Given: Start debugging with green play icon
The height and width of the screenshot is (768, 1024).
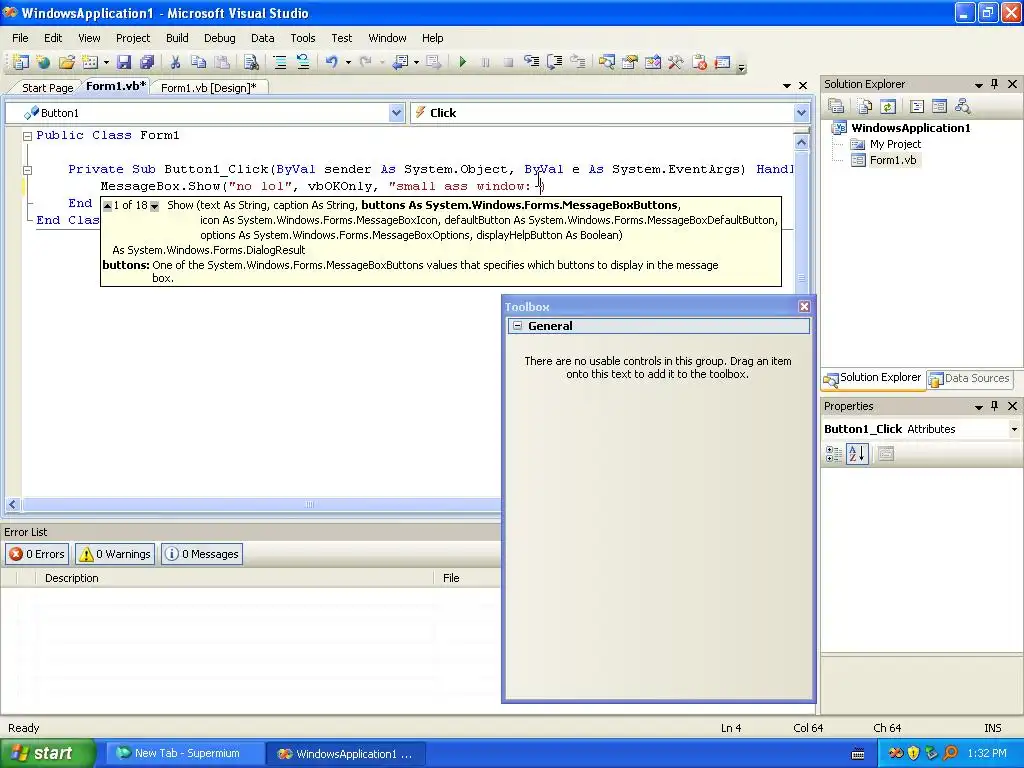Looking at the screenshot, I should [x=462, y=62].
